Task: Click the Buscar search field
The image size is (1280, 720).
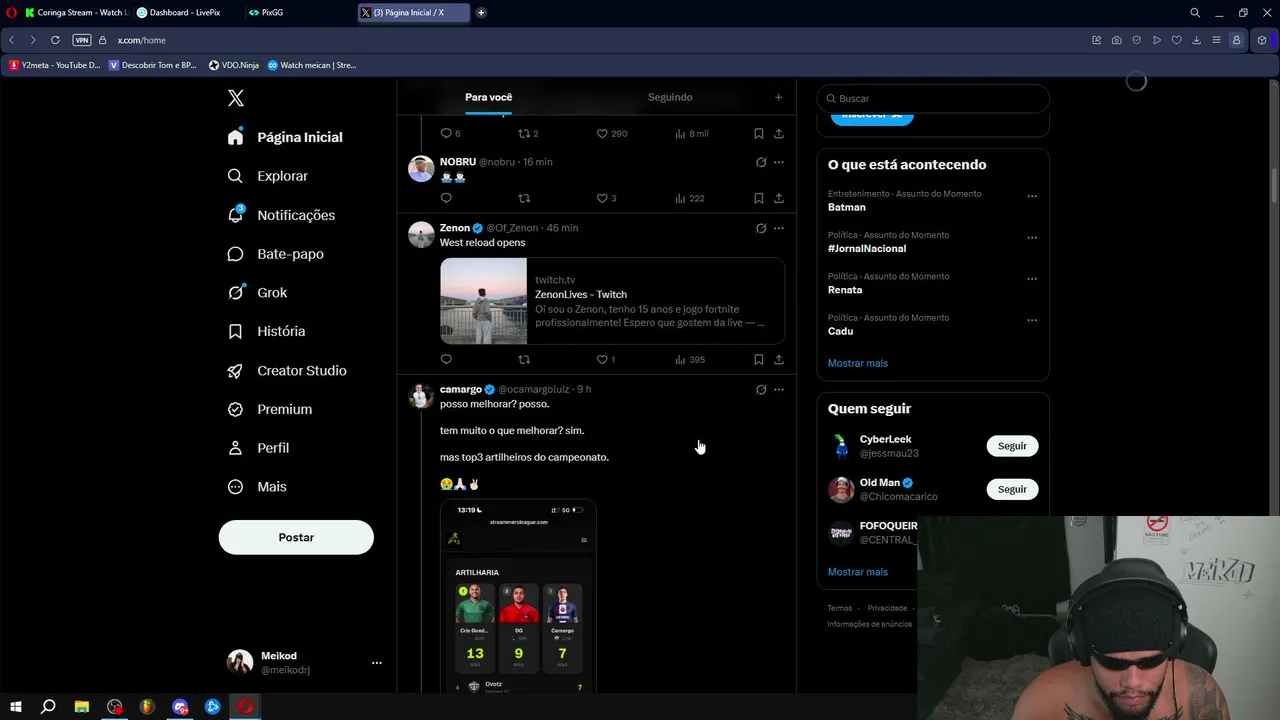Action: click(933, 98)
